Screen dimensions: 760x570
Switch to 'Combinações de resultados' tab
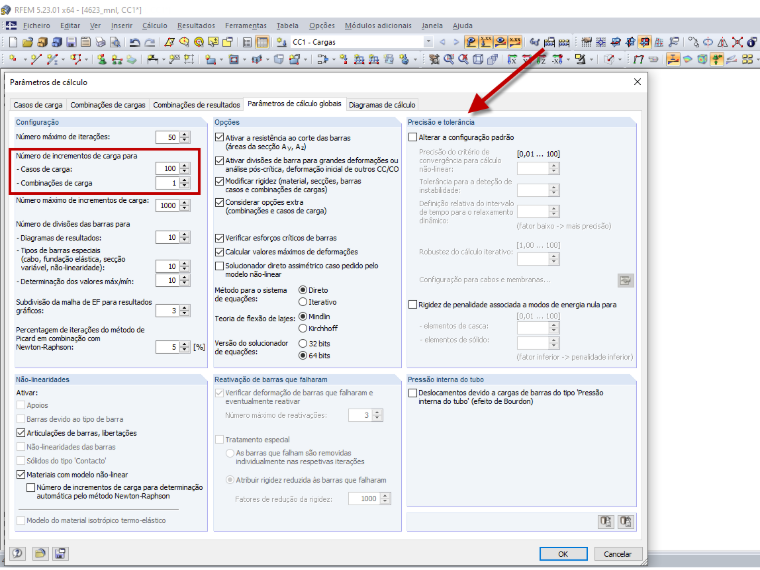(x=196, y=105)
